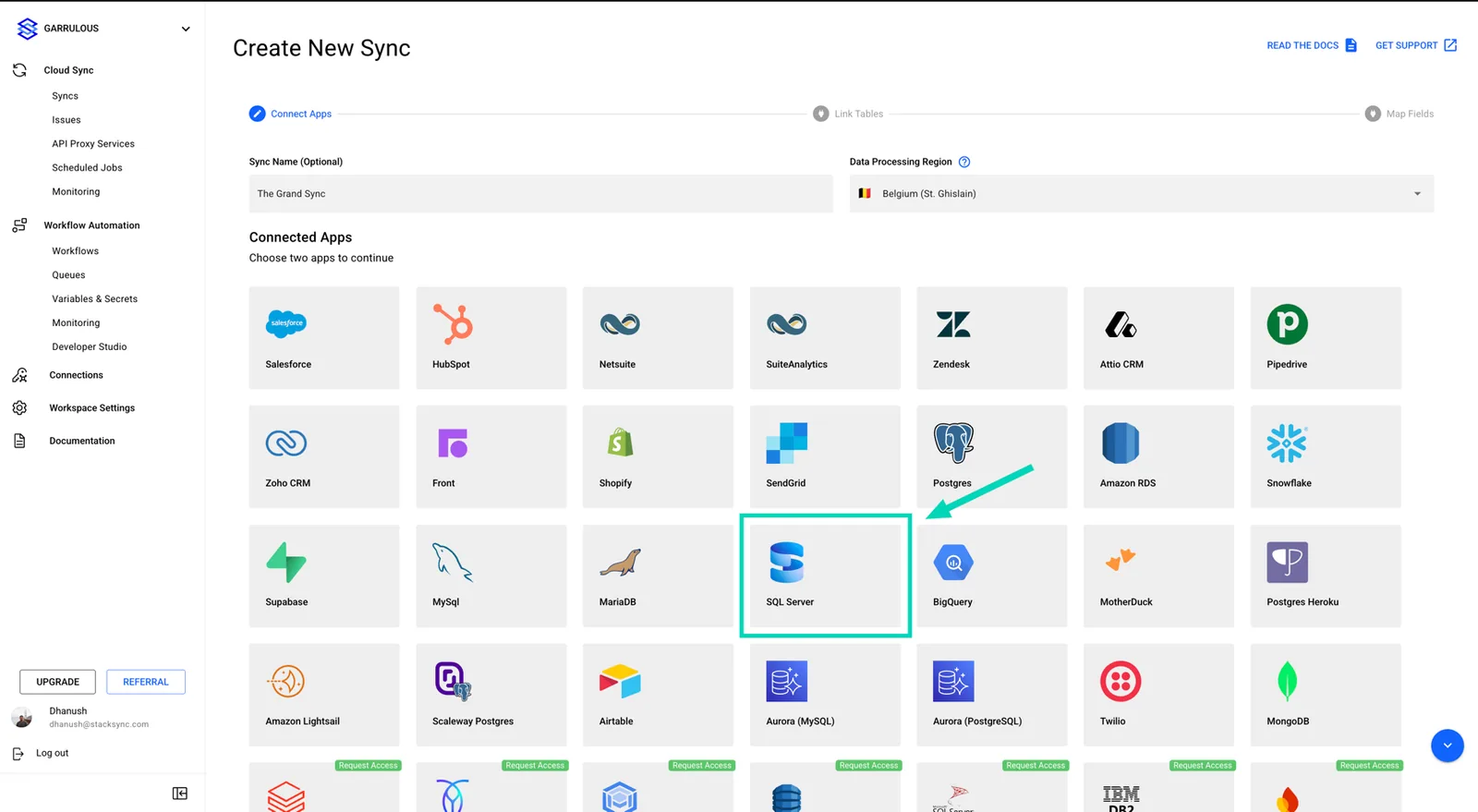Screen dimensions: 1478x812
Task: Choose the Pipedrive app icon
Action: click(1287, 324)
